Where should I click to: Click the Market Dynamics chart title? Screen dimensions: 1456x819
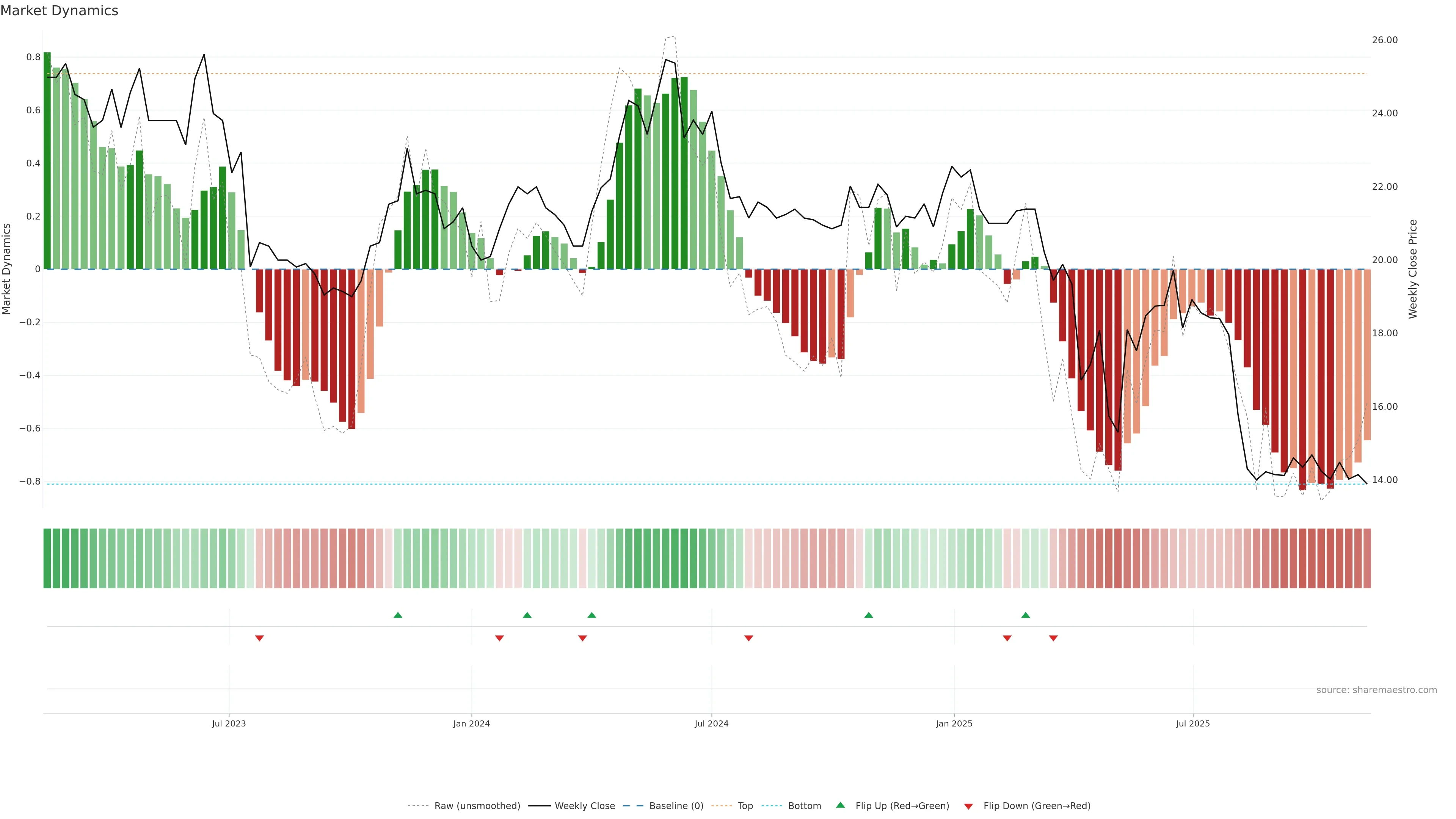pyautogui.click(x=60, y=11)
